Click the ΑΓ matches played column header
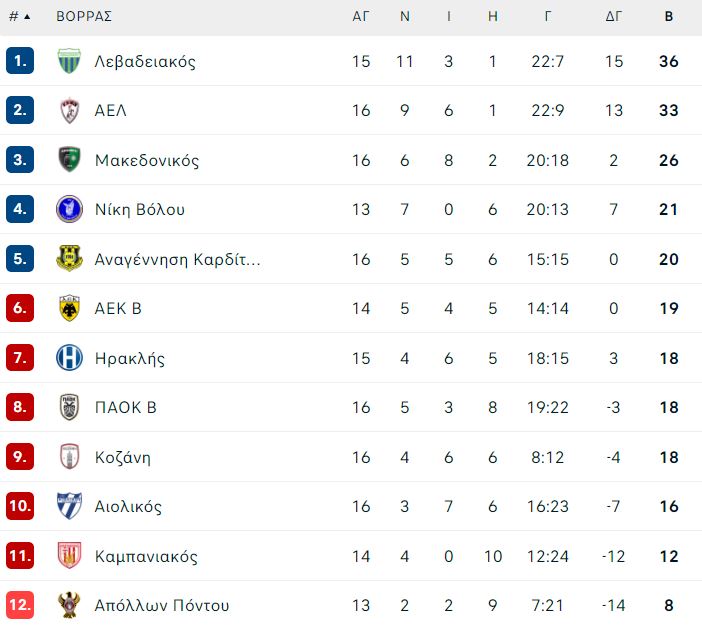 pyautogui.click(x=361, y=17)
